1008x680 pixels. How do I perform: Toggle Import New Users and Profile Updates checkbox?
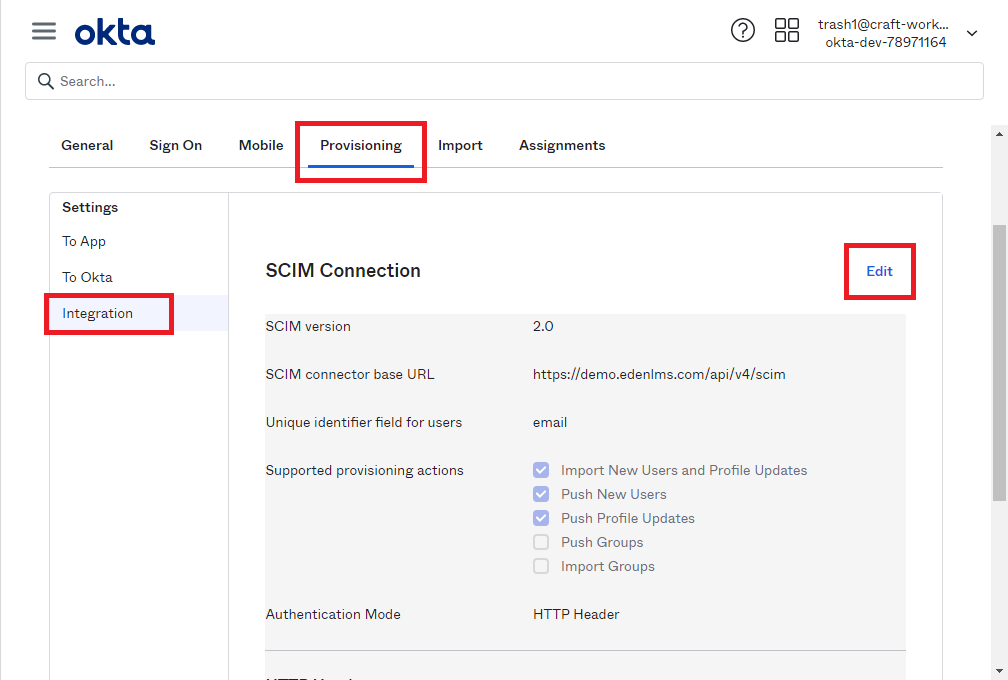coord(541,470)
